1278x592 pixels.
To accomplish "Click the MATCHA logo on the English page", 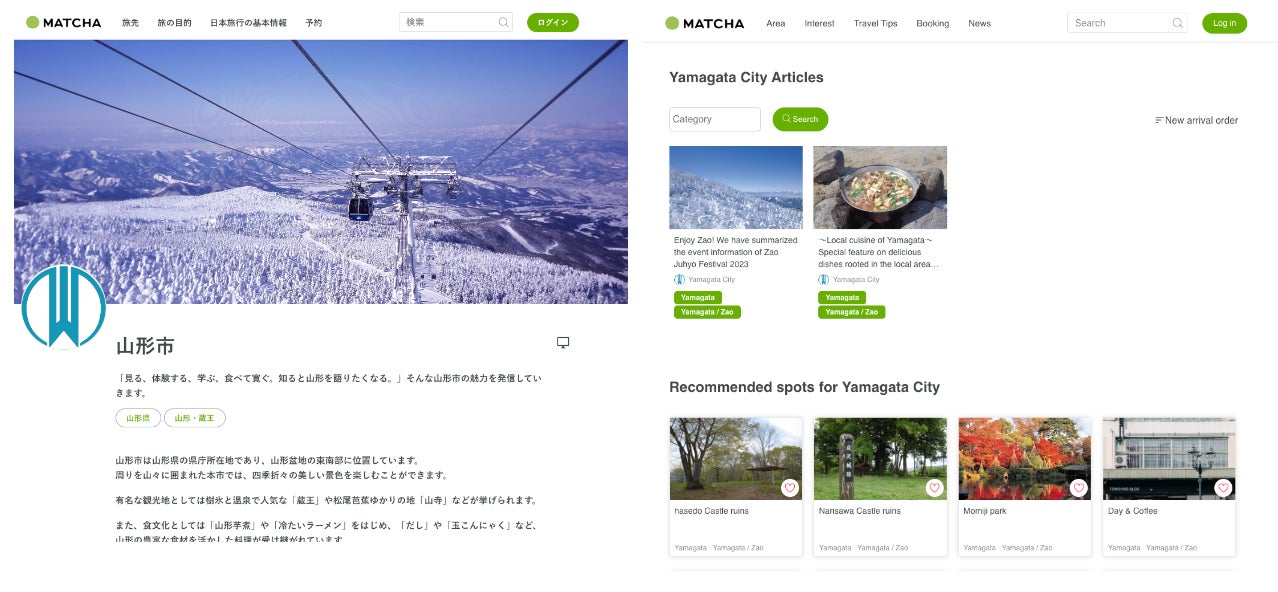I will click(x=705, y=23).
